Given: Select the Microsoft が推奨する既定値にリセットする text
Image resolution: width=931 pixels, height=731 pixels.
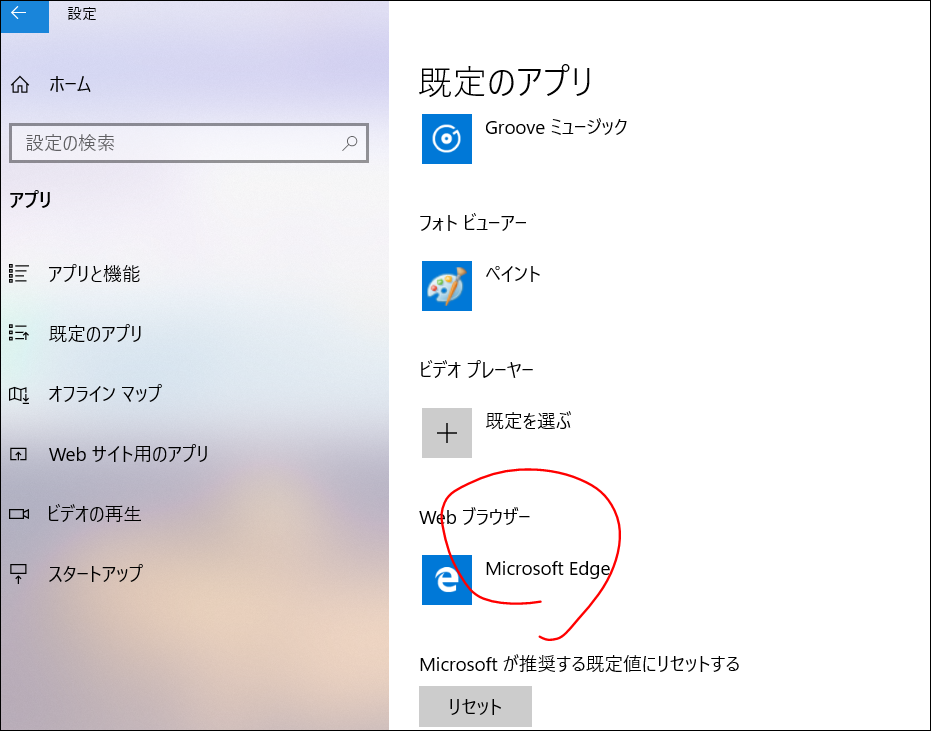Looking at the screenshot, I should pyautogui.click(x=580, y=664).
